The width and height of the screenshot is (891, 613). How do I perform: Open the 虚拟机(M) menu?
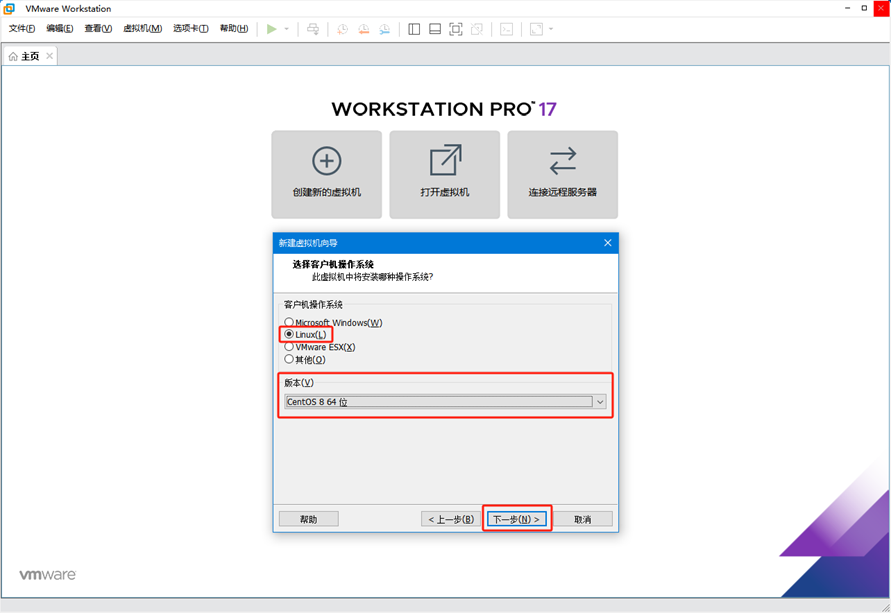(143, 28)
